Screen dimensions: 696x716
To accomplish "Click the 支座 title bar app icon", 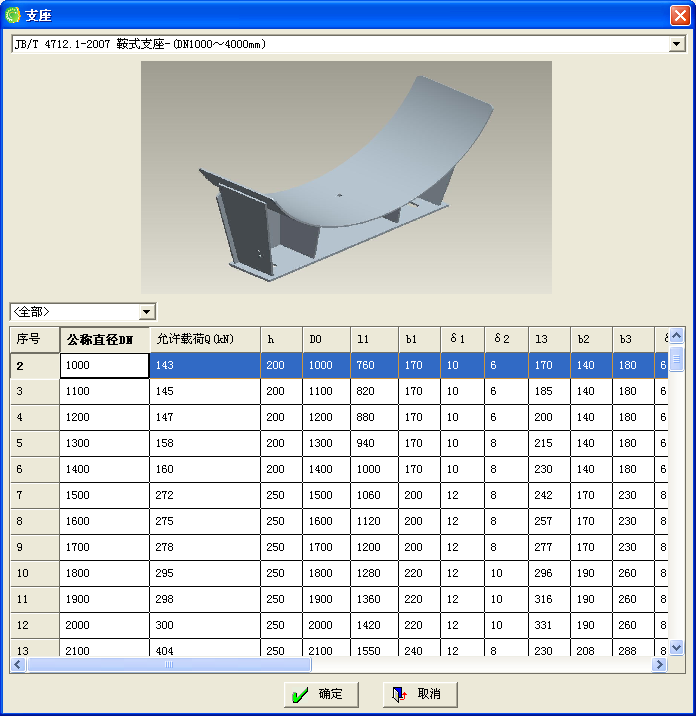I will pyautogui.click(x=13, y=15).
